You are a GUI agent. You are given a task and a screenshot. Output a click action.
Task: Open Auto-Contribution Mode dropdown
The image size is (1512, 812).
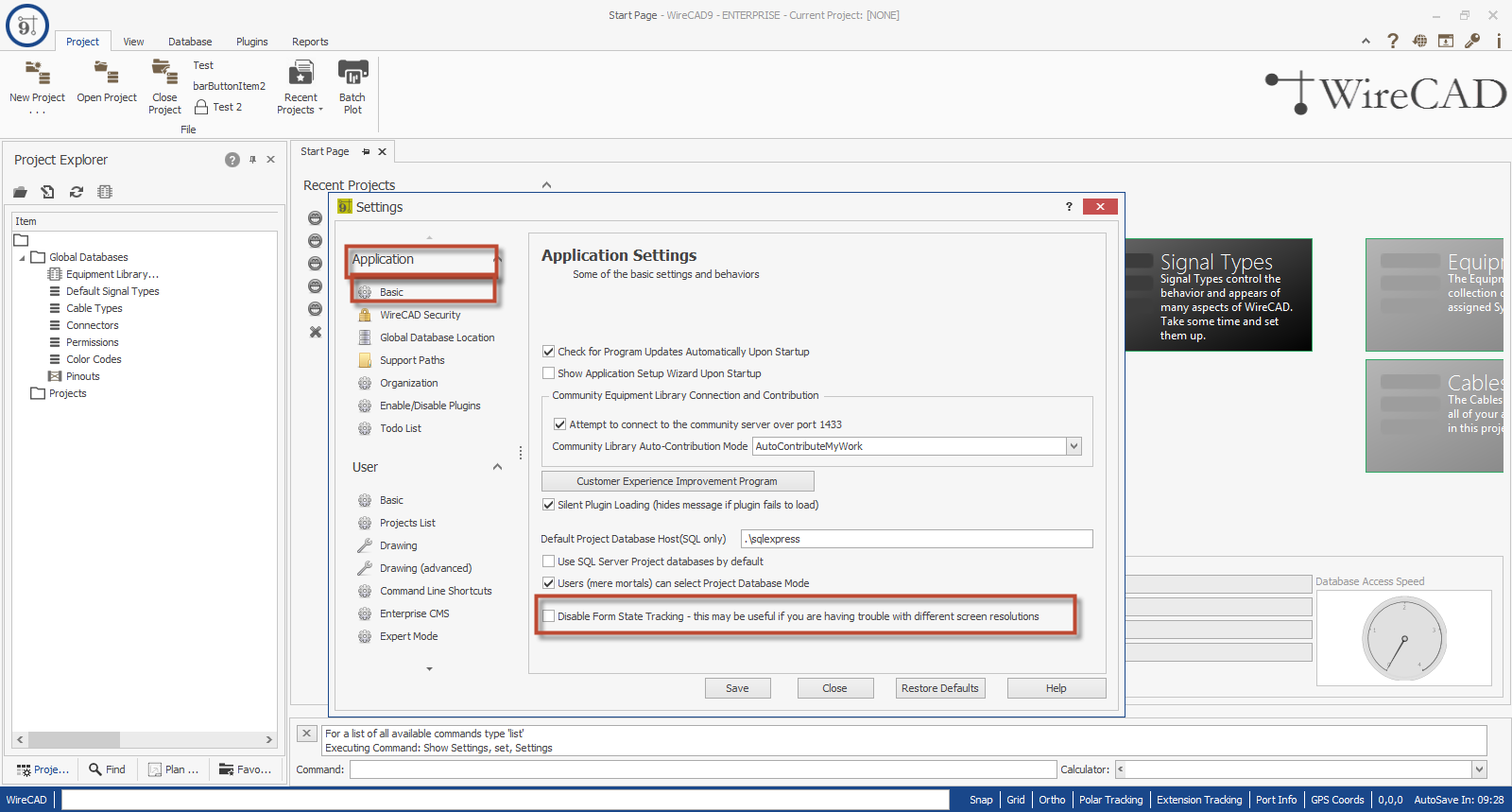[x=1074, y=446]
